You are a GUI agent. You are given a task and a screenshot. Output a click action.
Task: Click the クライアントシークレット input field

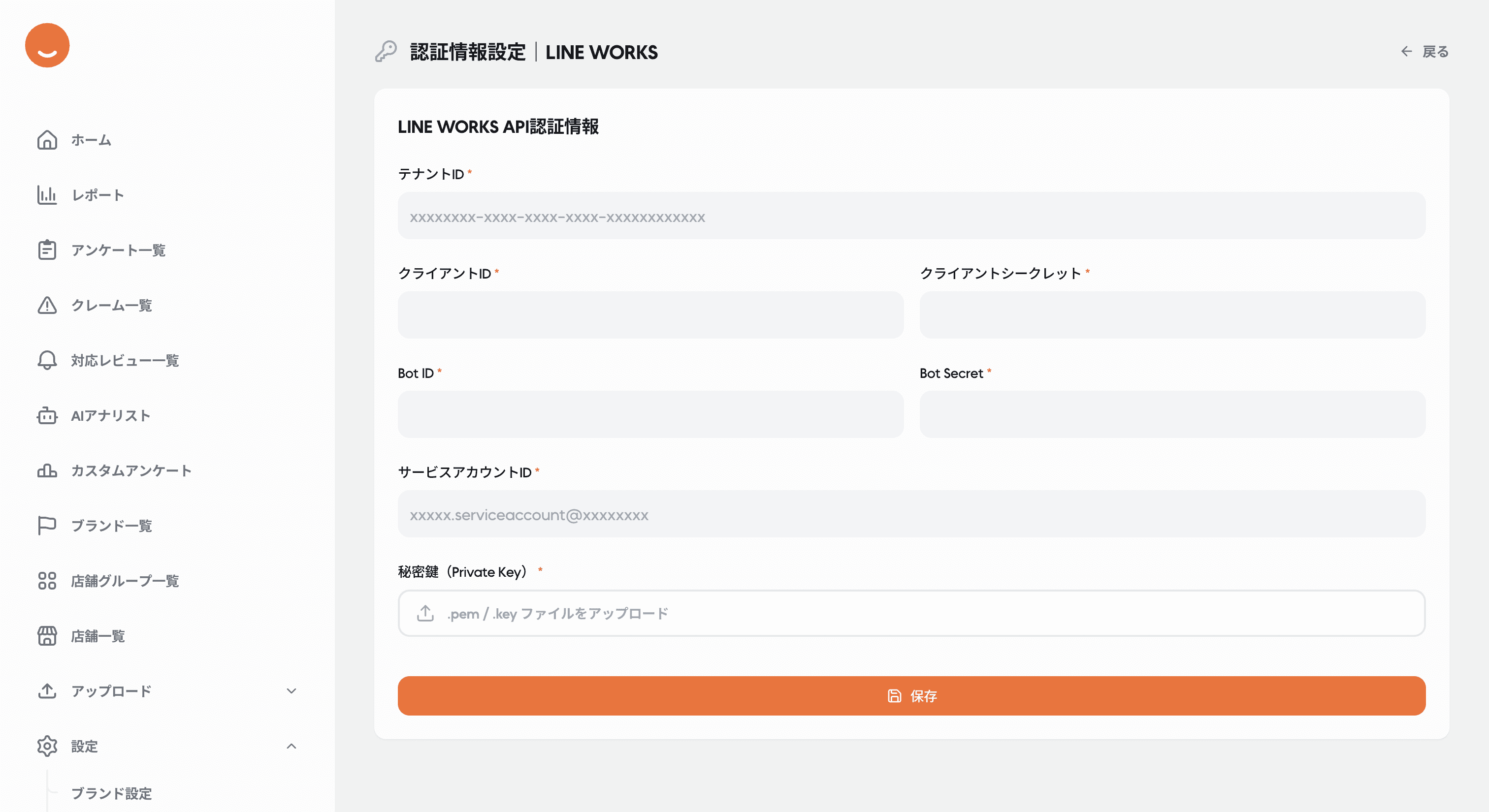(x=1172, y=315)
